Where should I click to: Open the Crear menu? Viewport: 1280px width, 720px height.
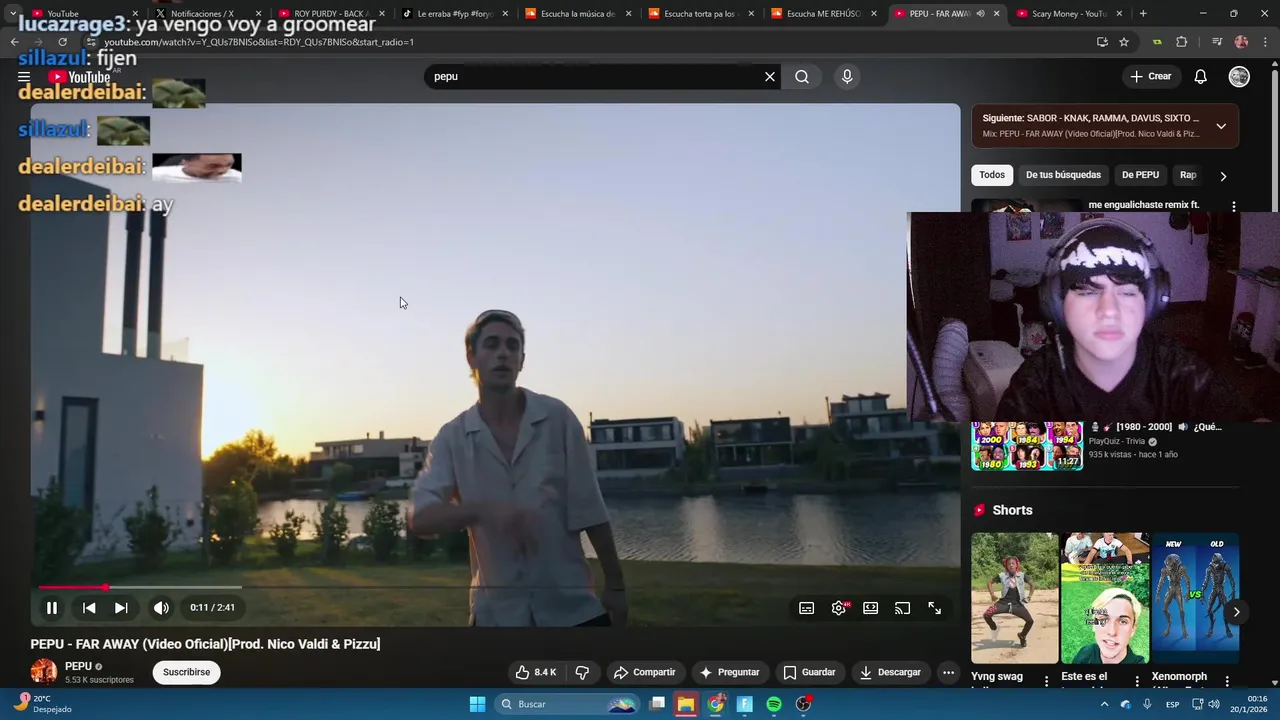[1151, 77]
